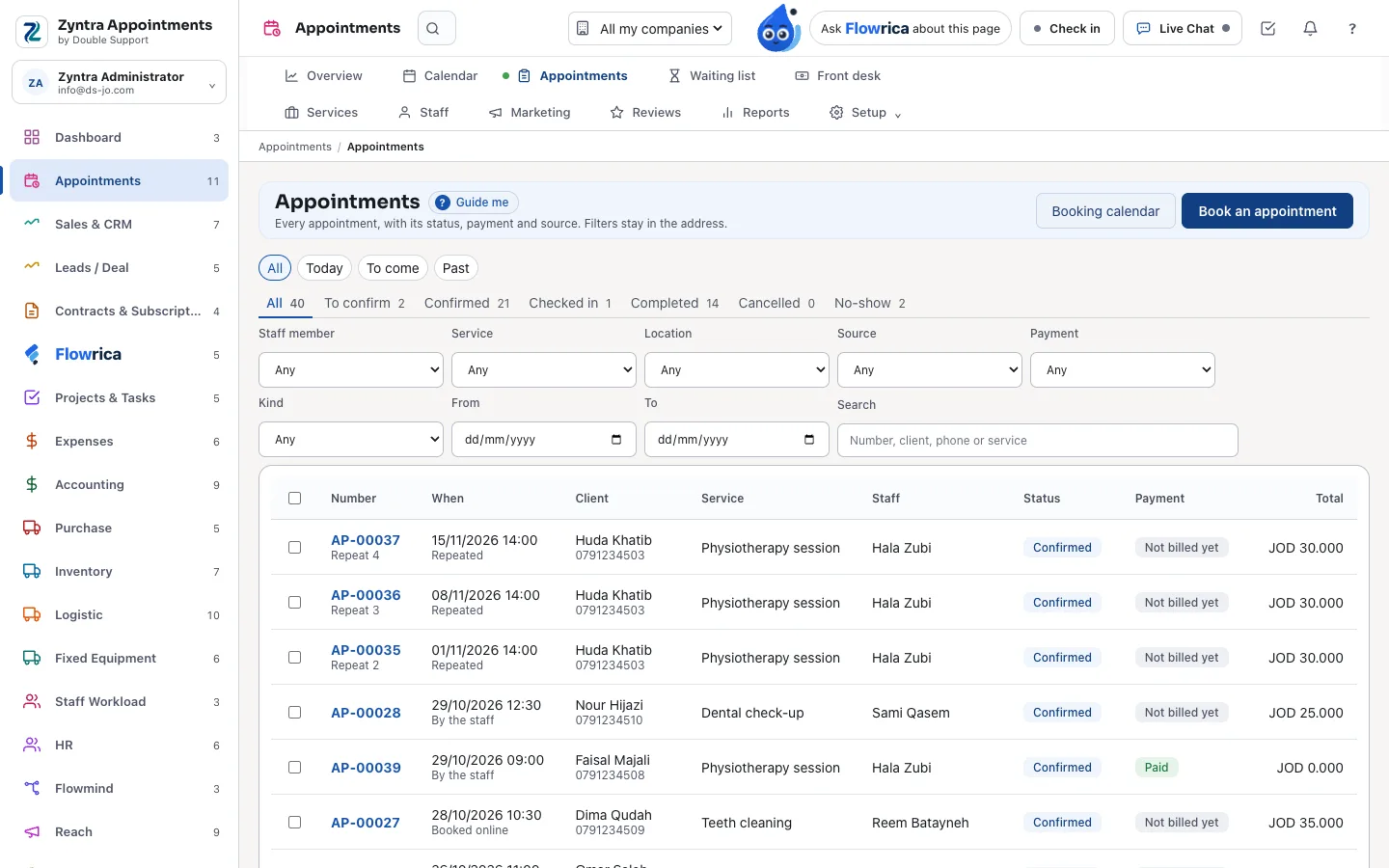The image size is (1389, 868).
Task: Open the Location filter dropdown
Action: coord(737,369)
